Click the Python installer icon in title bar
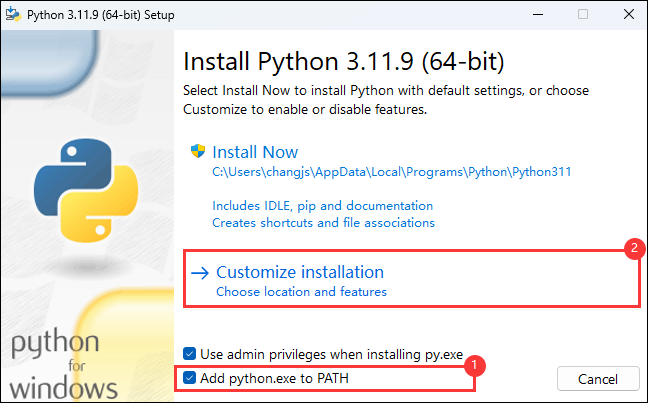 point(13,14)
